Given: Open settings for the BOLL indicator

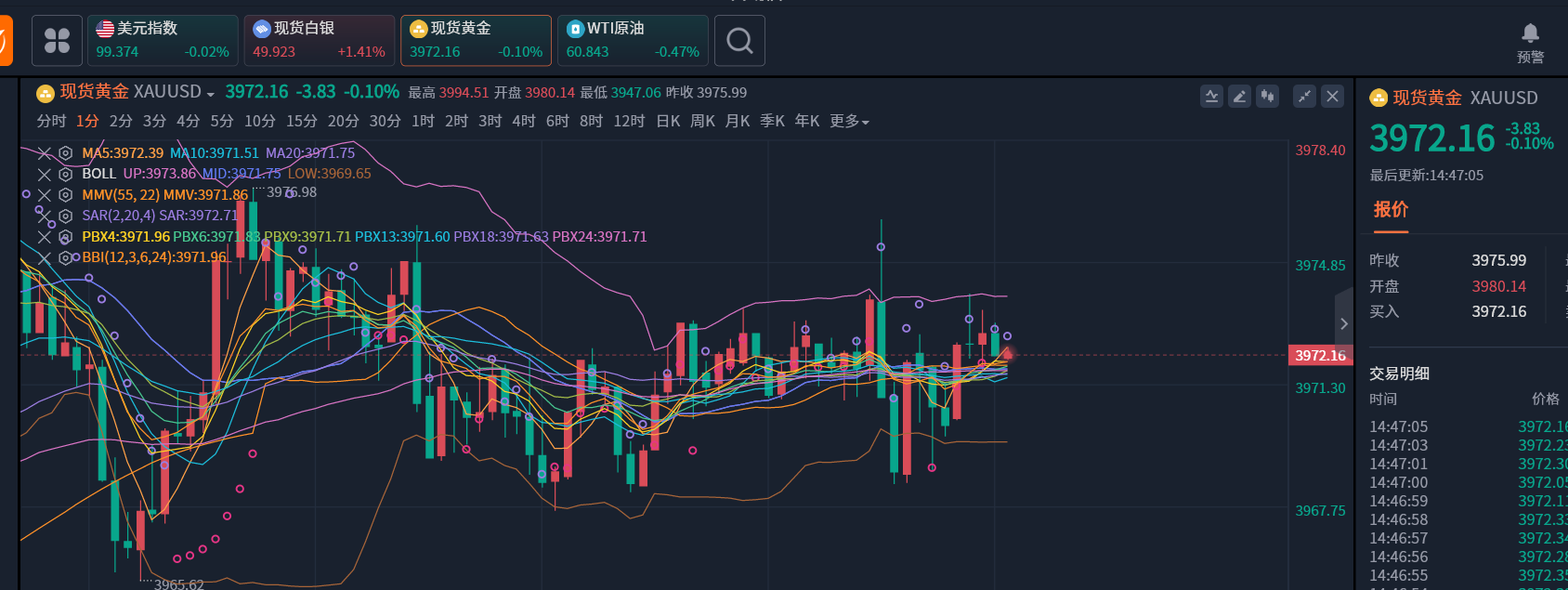Looking at the screenshot, I should tap(65, 174).
